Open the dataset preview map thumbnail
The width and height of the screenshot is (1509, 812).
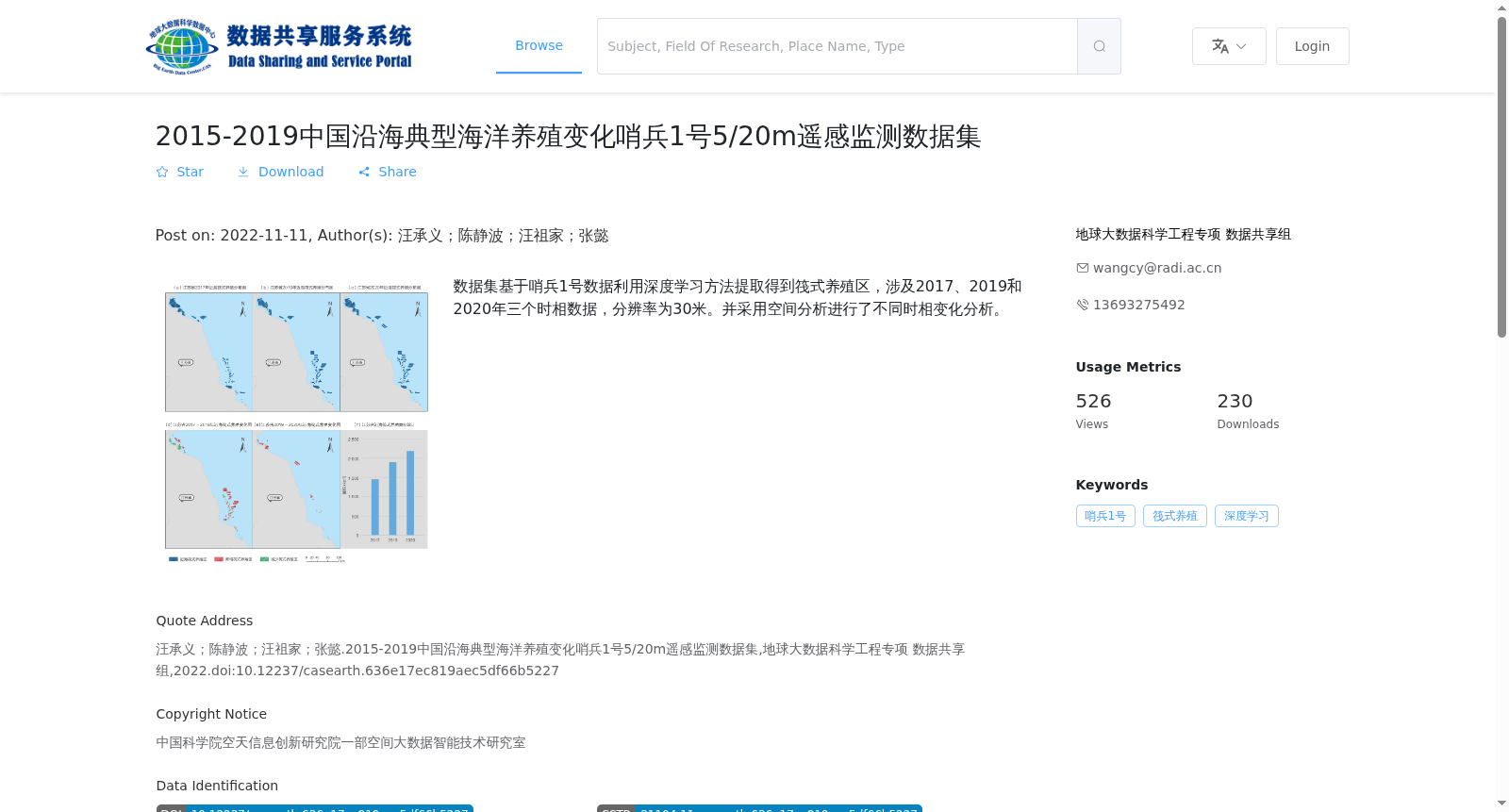296,423
